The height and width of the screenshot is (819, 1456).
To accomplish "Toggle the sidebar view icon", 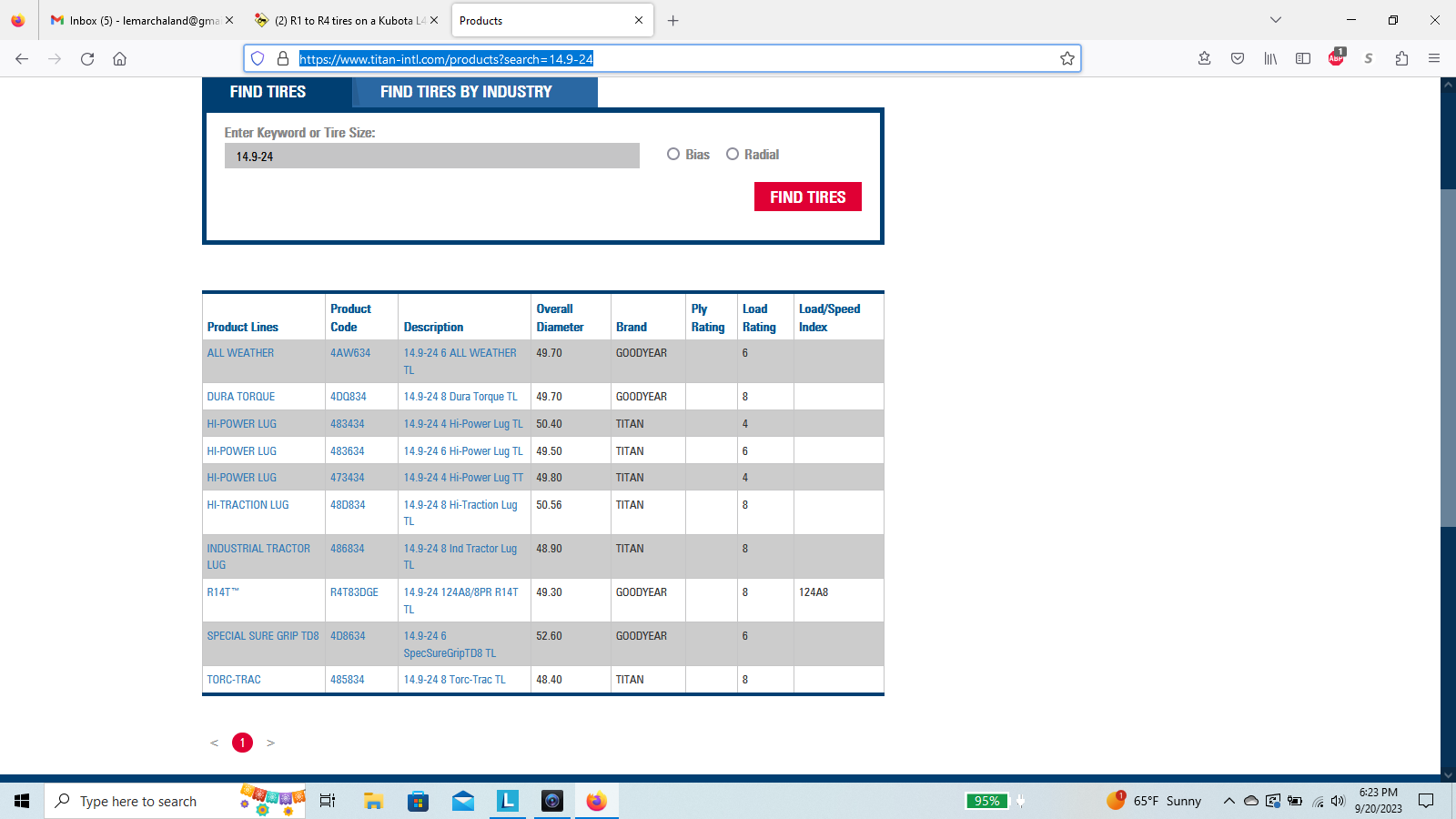I will (x=1303, y=58).
